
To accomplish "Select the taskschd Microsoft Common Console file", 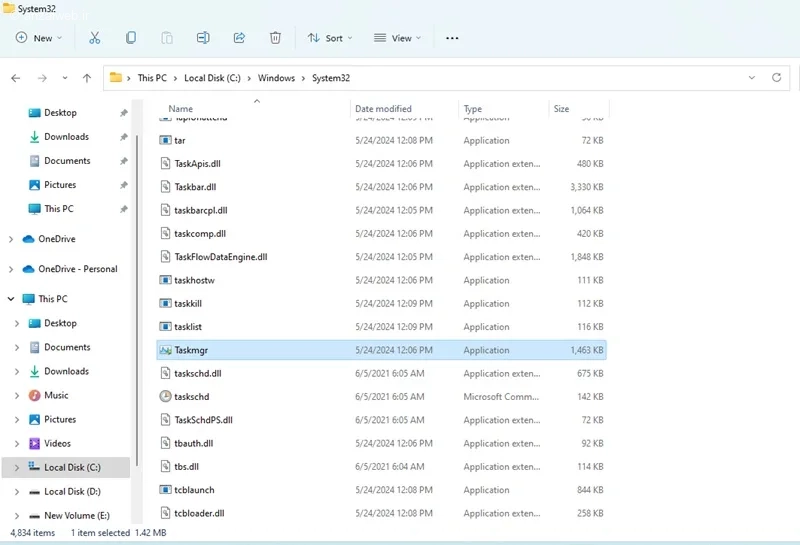I will pyautogui.click(x=191, y=397).
